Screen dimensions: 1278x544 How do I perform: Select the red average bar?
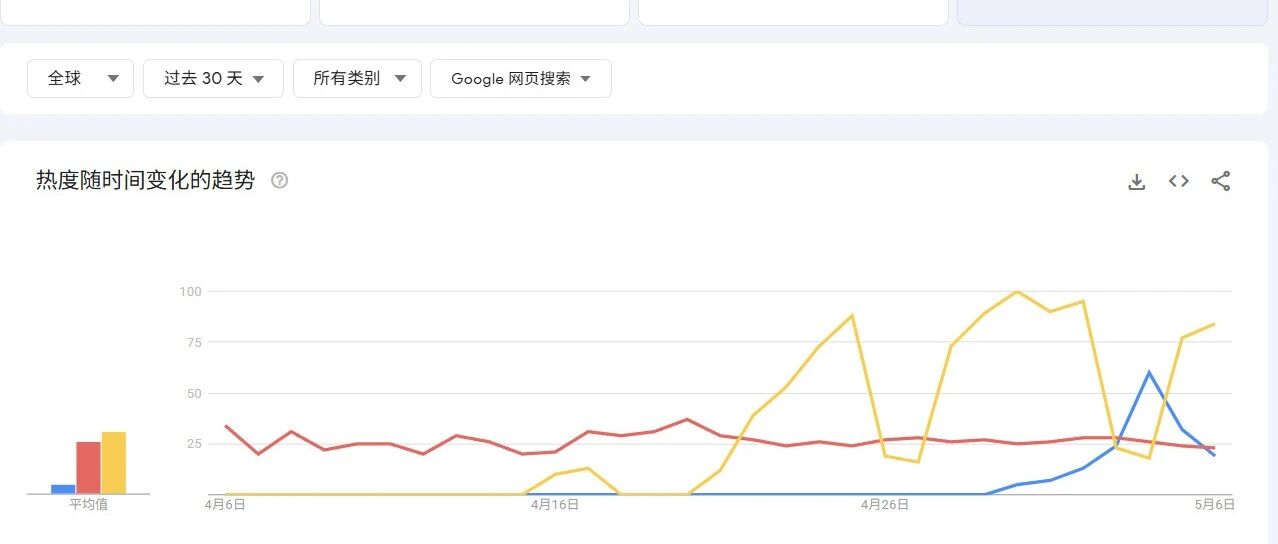(88, 468)
